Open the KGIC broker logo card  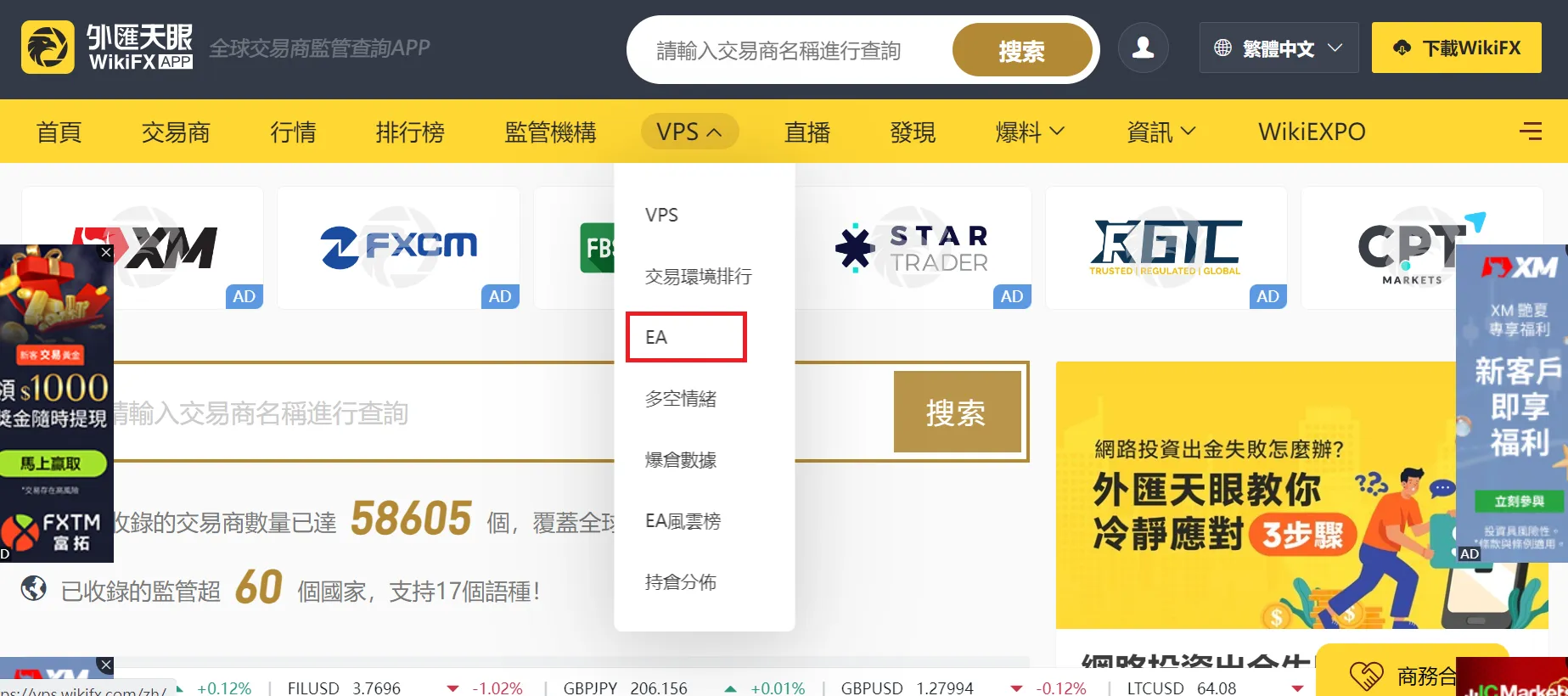click(1166, 248)
